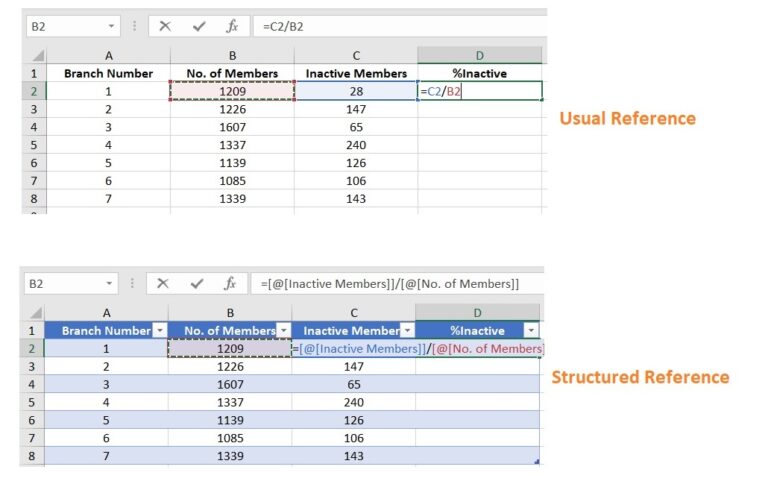This screenshot has width=768, height=484.
Task: Click the Select All corner in the Usual Reference sheet
Action: click(36, 55)
